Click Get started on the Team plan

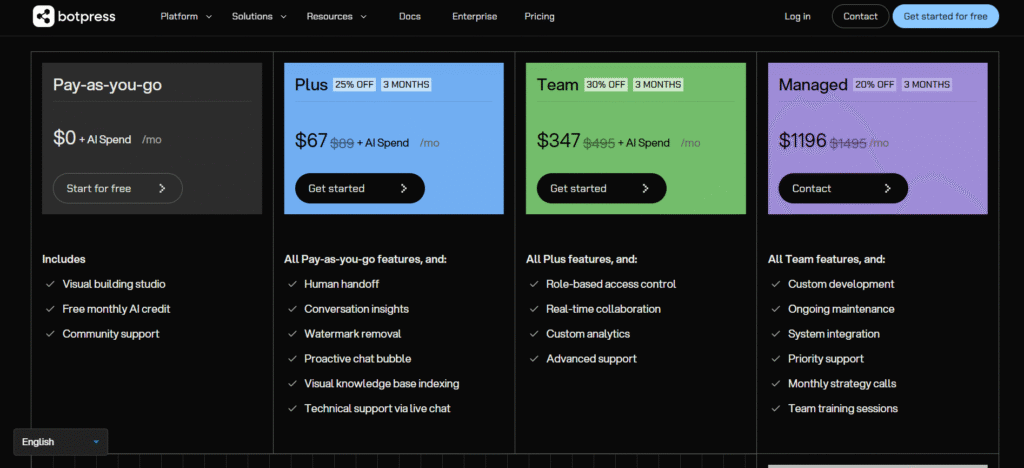[x=601, y=188]
